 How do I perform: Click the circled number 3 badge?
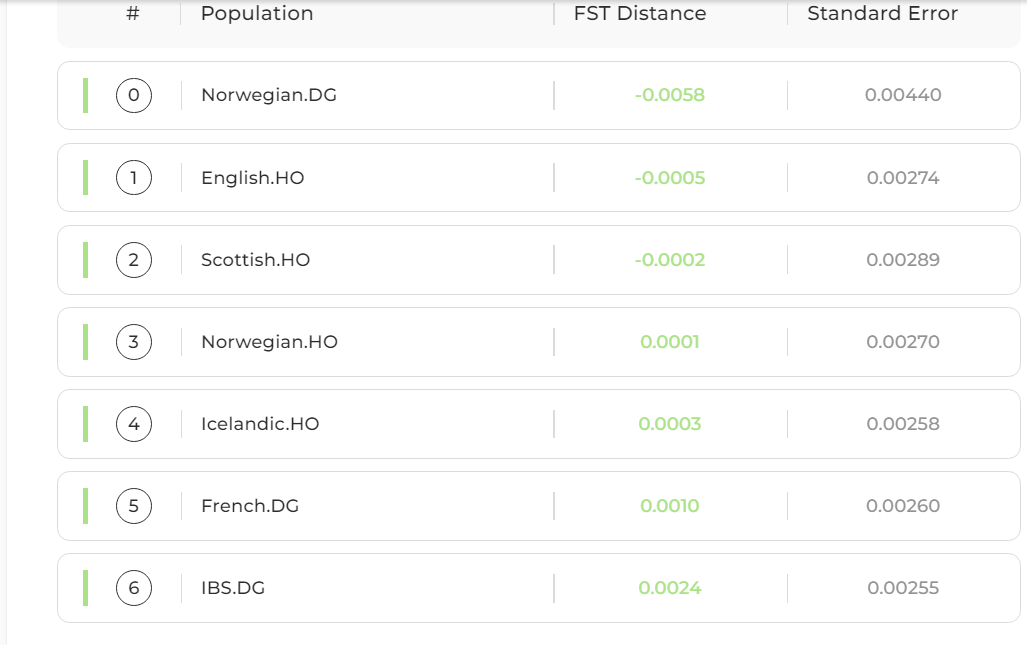tap(134, 342)
